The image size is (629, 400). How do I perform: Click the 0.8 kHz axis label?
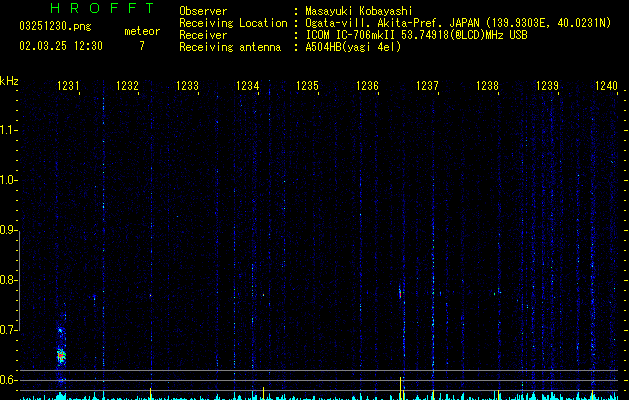coord(8,280)
